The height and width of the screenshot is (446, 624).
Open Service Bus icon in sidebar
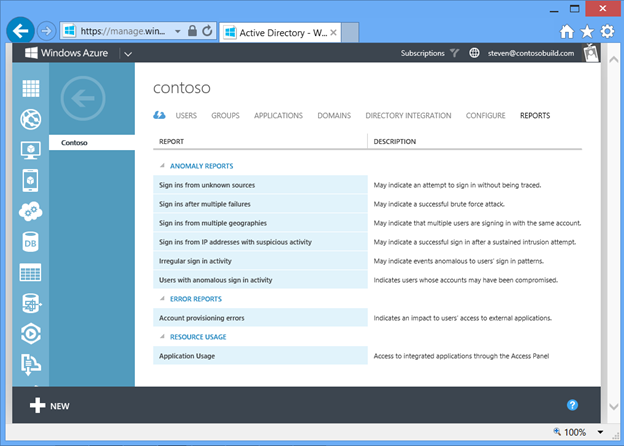pos(31,364)
